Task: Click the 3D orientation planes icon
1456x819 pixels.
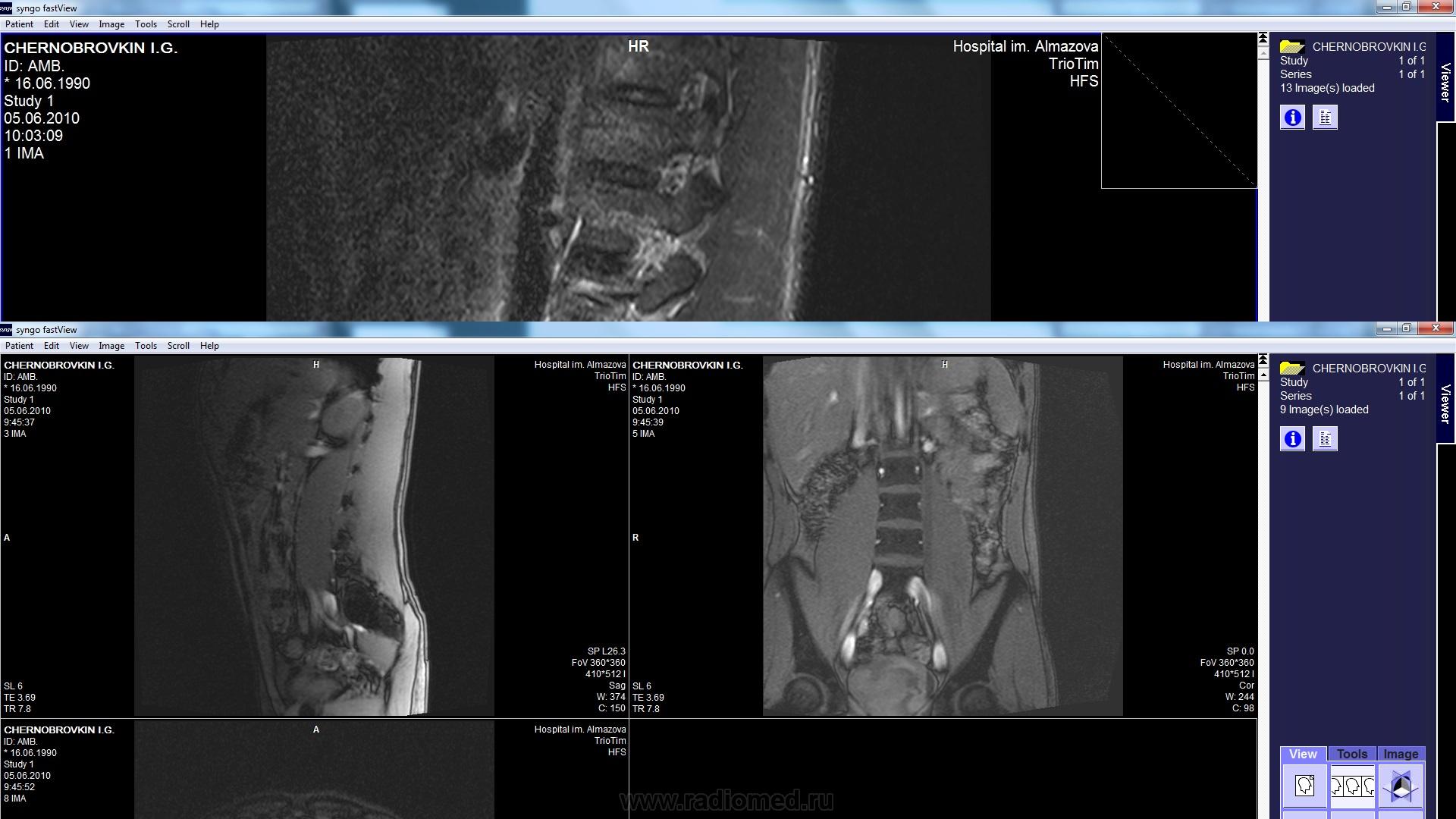Action: pos(1400,786)
